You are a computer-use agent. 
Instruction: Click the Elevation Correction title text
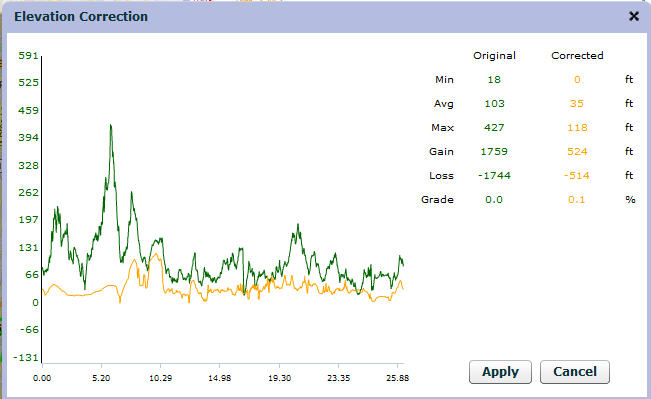coord(81,17)
